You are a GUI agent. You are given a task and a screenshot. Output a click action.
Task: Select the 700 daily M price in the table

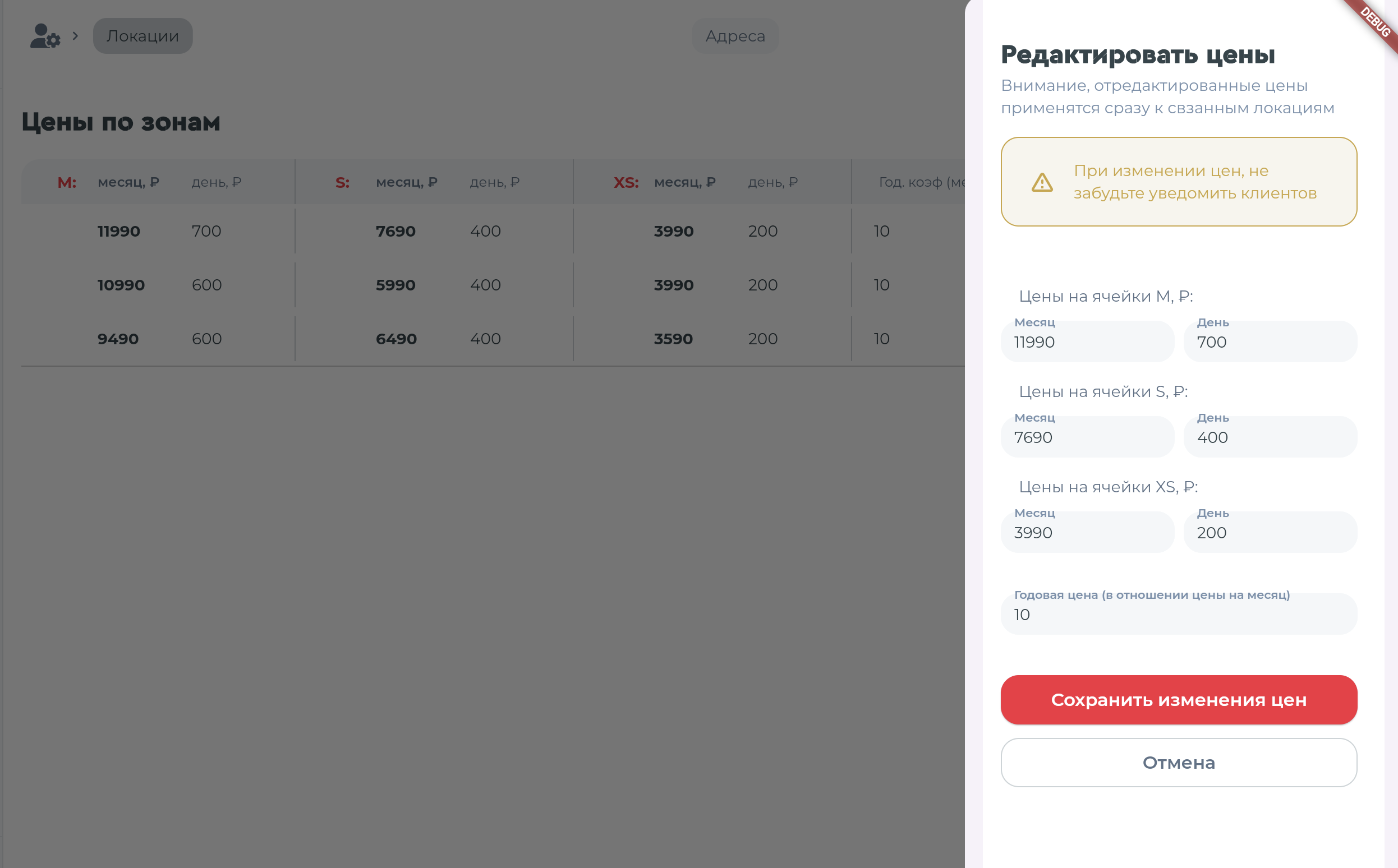pos(206,231)
